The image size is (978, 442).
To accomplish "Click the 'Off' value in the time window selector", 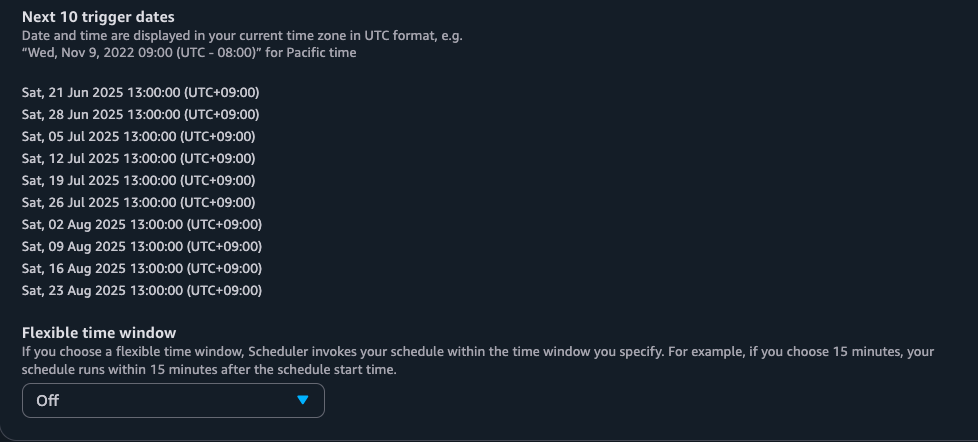I will click(47, 401).
